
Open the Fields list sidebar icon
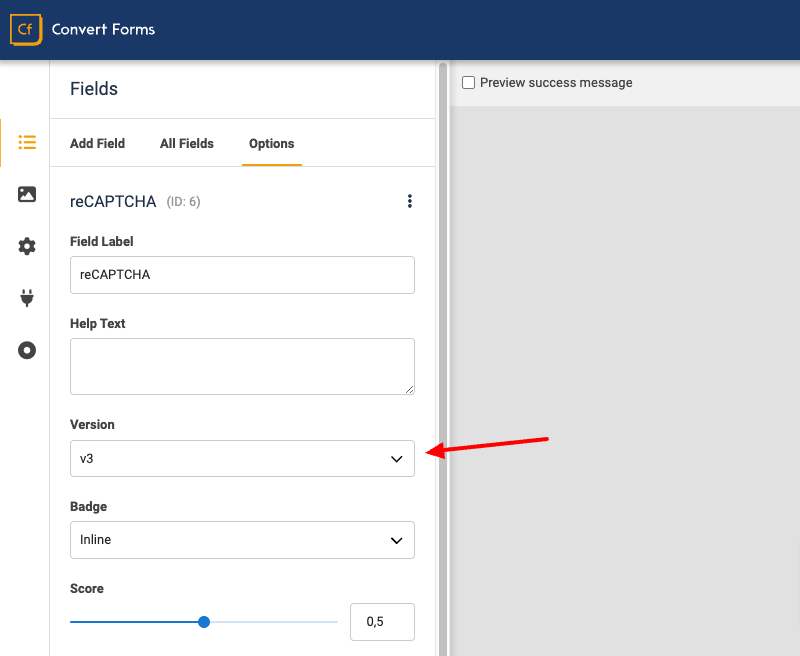(27, 142)
